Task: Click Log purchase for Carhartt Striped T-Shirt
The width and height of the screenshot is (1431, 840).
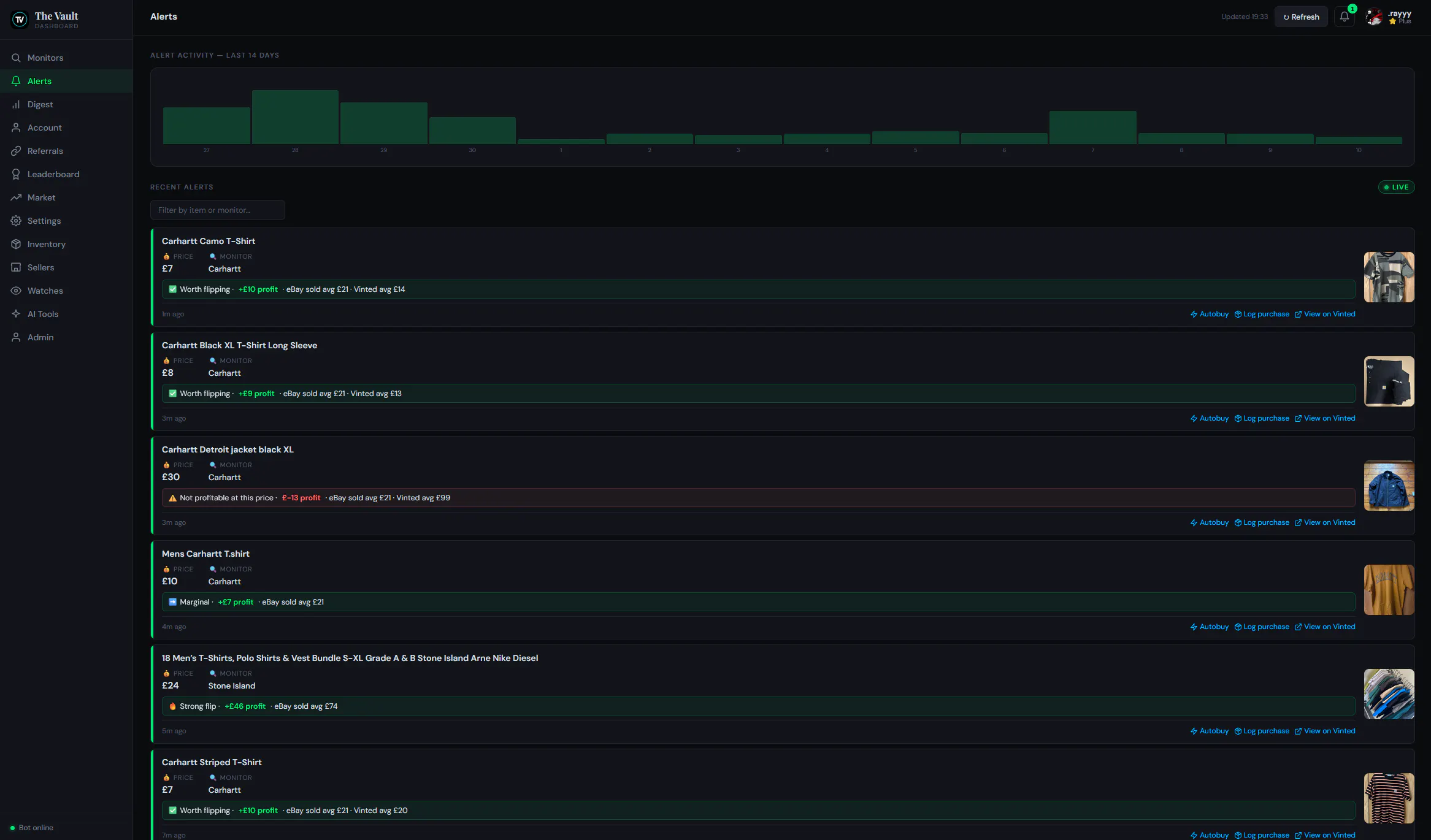Action: (x=1262, y=835)
